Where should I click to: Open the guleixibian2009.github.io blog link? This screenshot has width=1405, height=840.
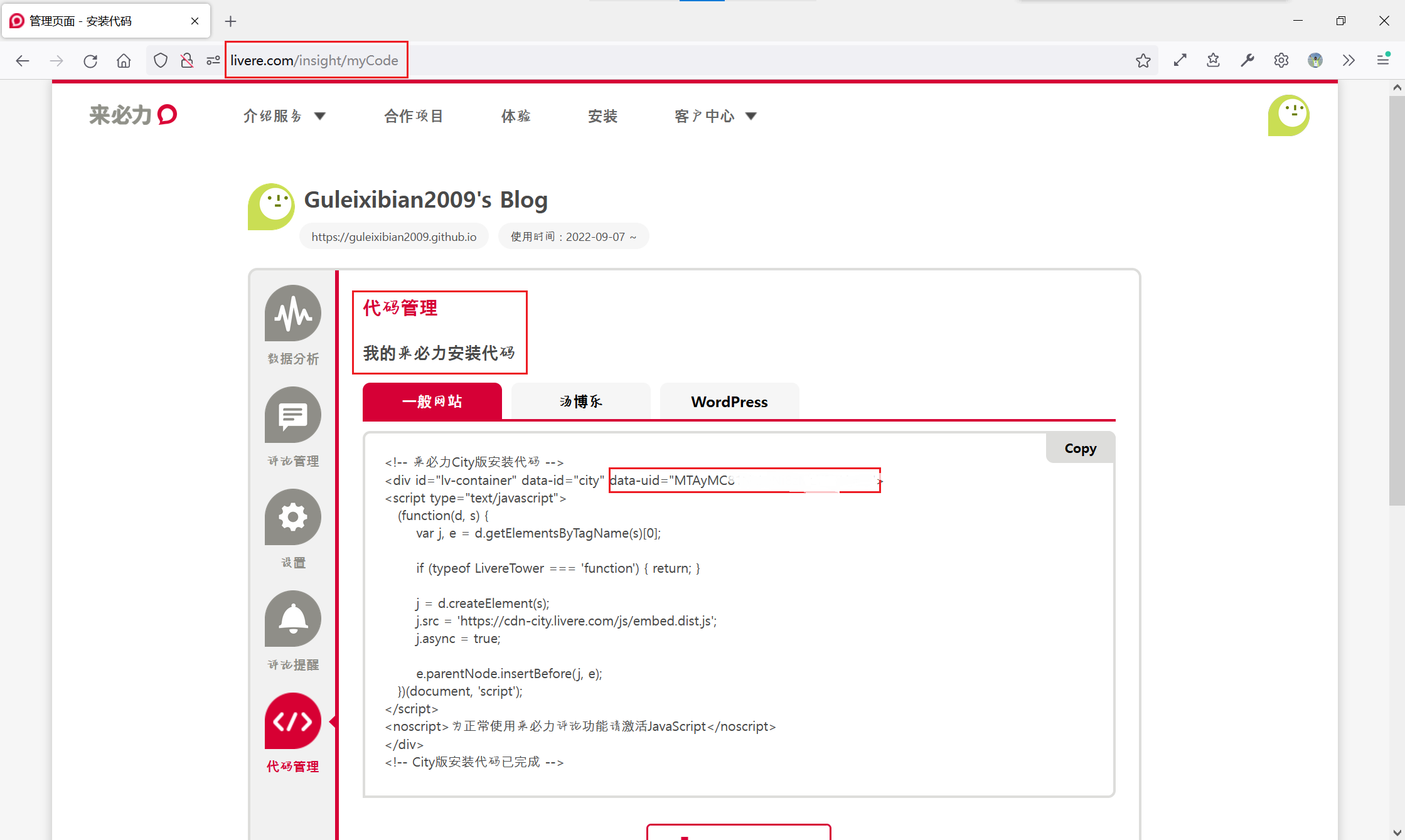[393, 237]
